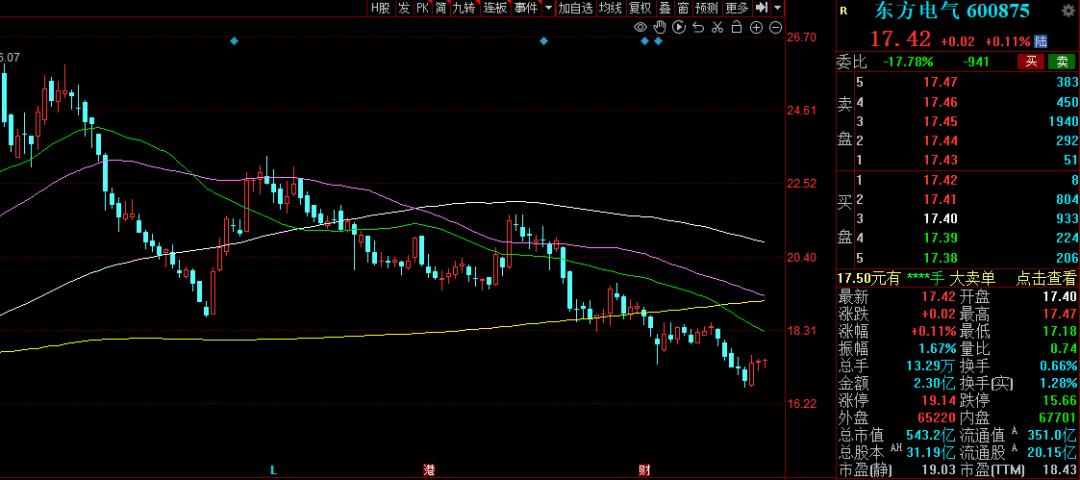Expand the dropdown after 事件
Image resolution: width=1080 pixels, height=480 pixels.
point(548,8)
